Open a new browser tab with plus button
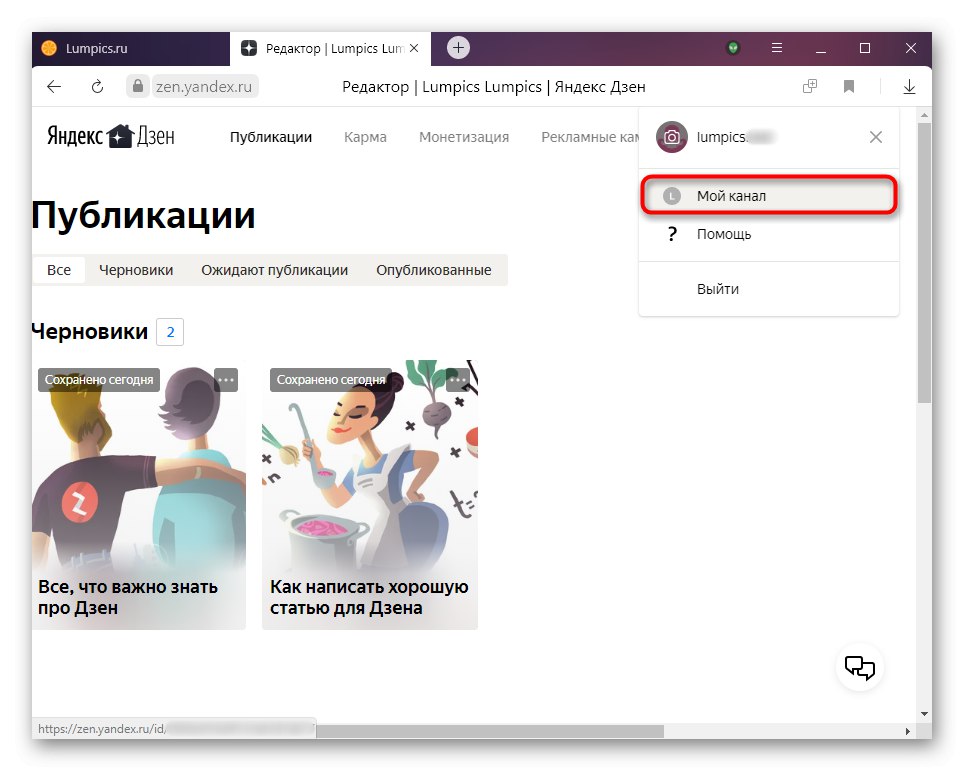 [x=458, y=47]
